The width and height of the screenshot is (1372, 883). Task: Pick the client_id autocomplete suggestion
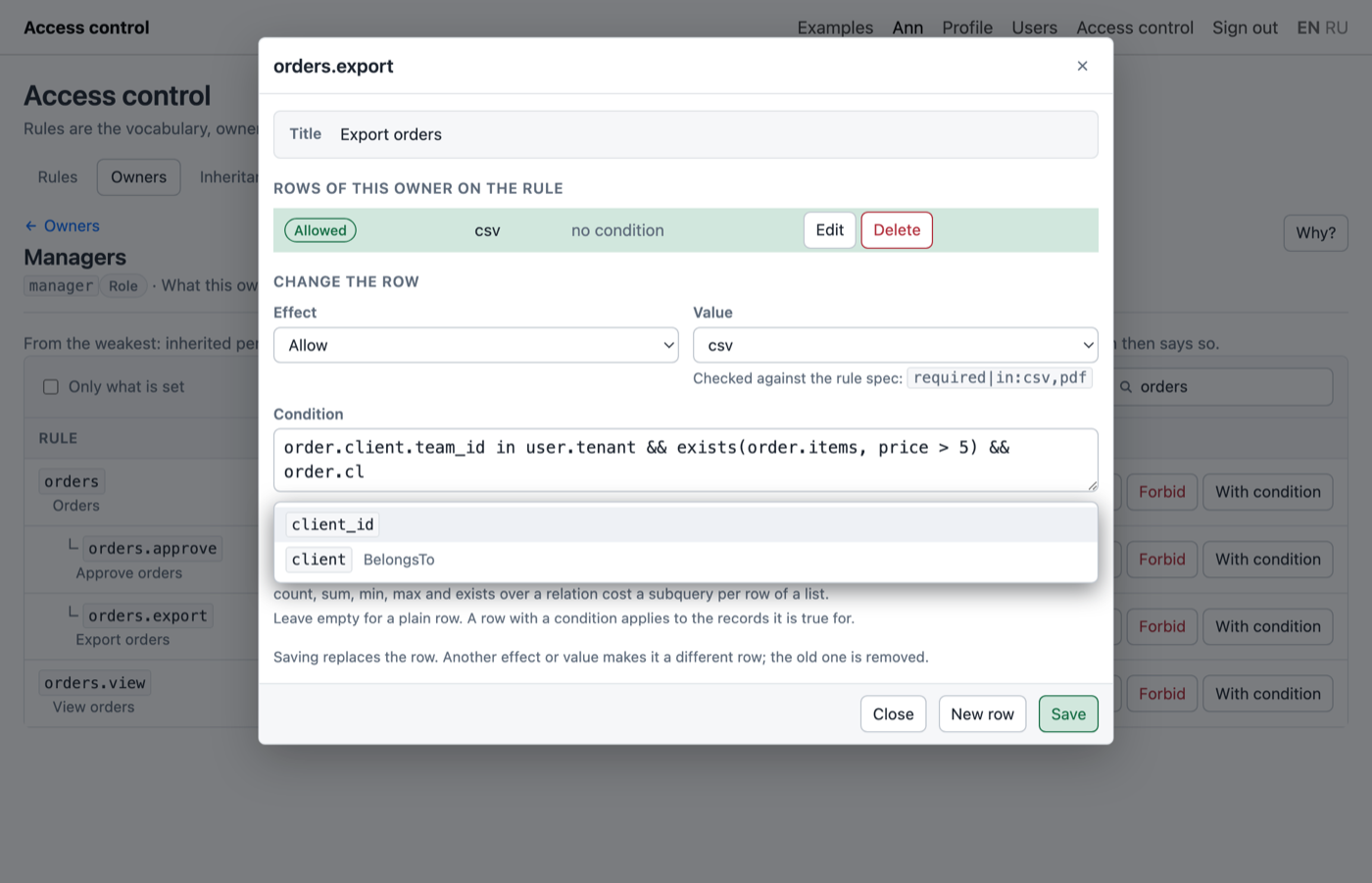[x=686, y=524]
